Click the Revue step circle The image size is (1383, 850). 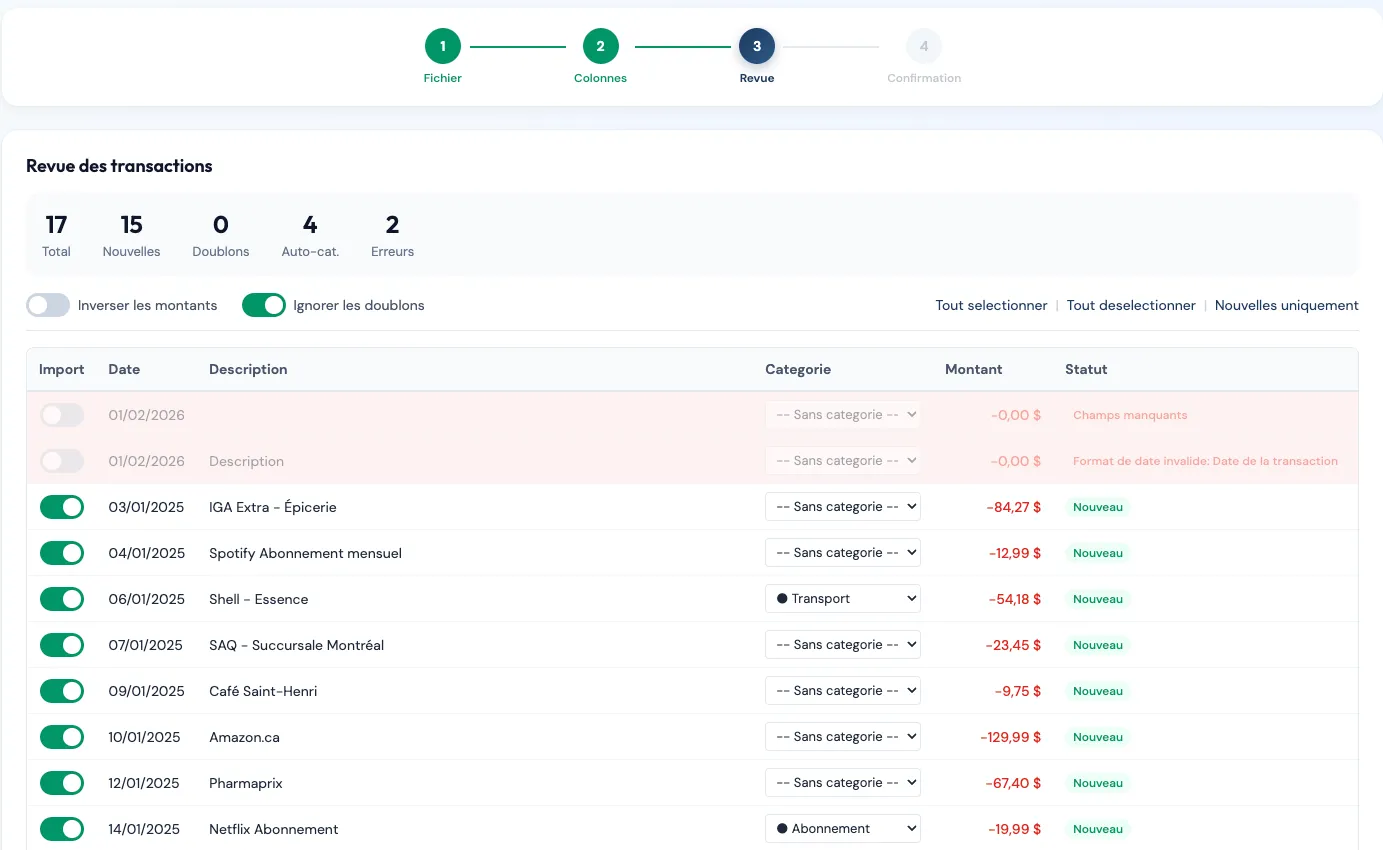[756, 46]
